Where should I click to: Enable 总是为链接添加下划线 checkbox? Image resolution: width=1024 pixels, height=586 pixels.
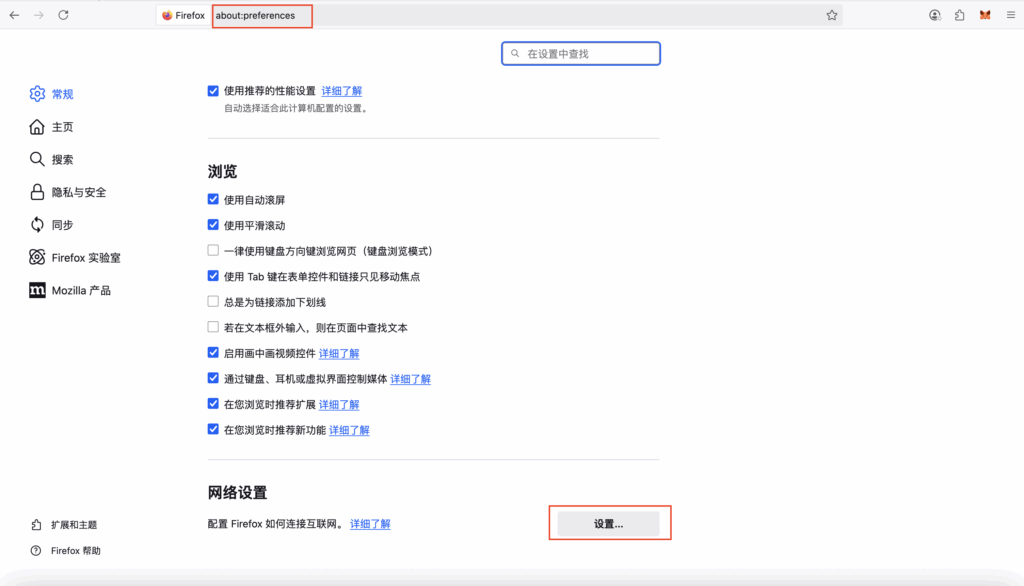[x=213, y=302]
